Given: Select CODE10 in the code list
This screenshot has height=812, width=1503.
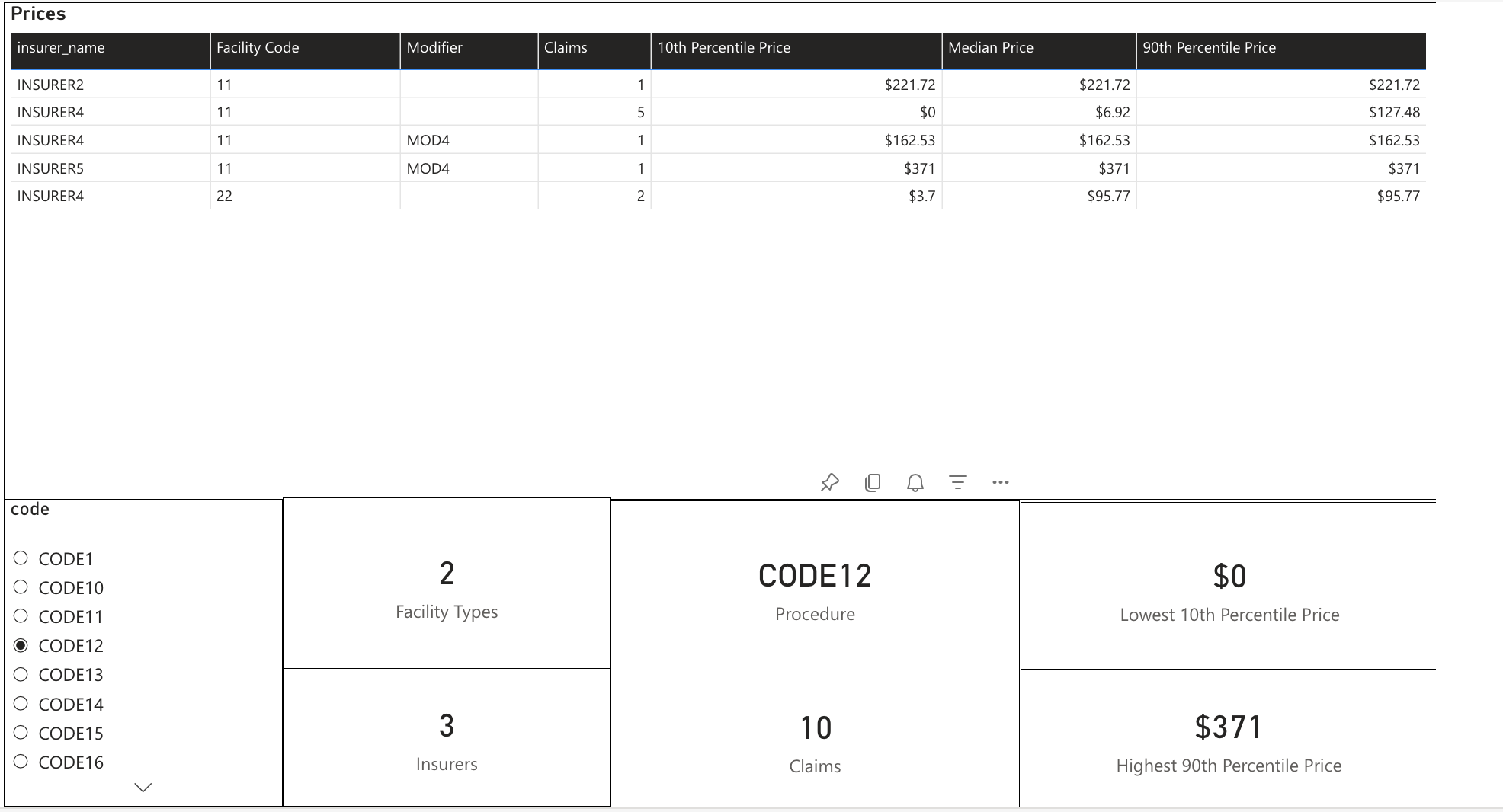Looking at the screenshot, I should pyautogui.click(x=21, y=587).
